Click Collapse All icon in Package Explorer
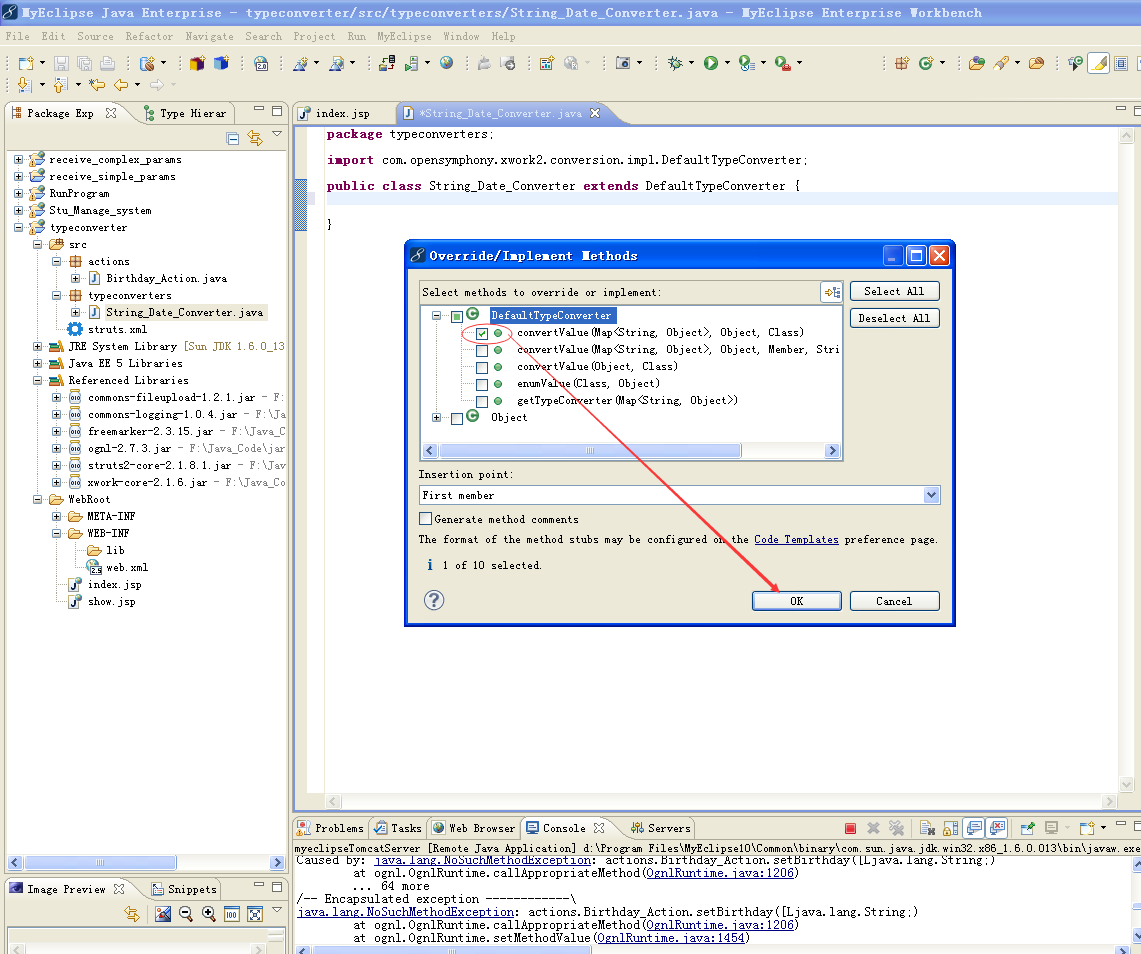Screen dimensions: 1141x954 pyautogui.click(x=233, y=138)
